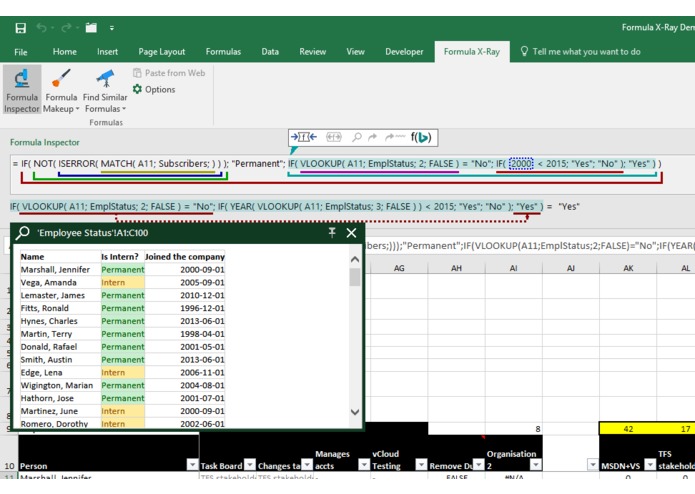Open the MSDN+VS filter dropdown
Viewport: 695px width, 494px height.
click(650, 464)
